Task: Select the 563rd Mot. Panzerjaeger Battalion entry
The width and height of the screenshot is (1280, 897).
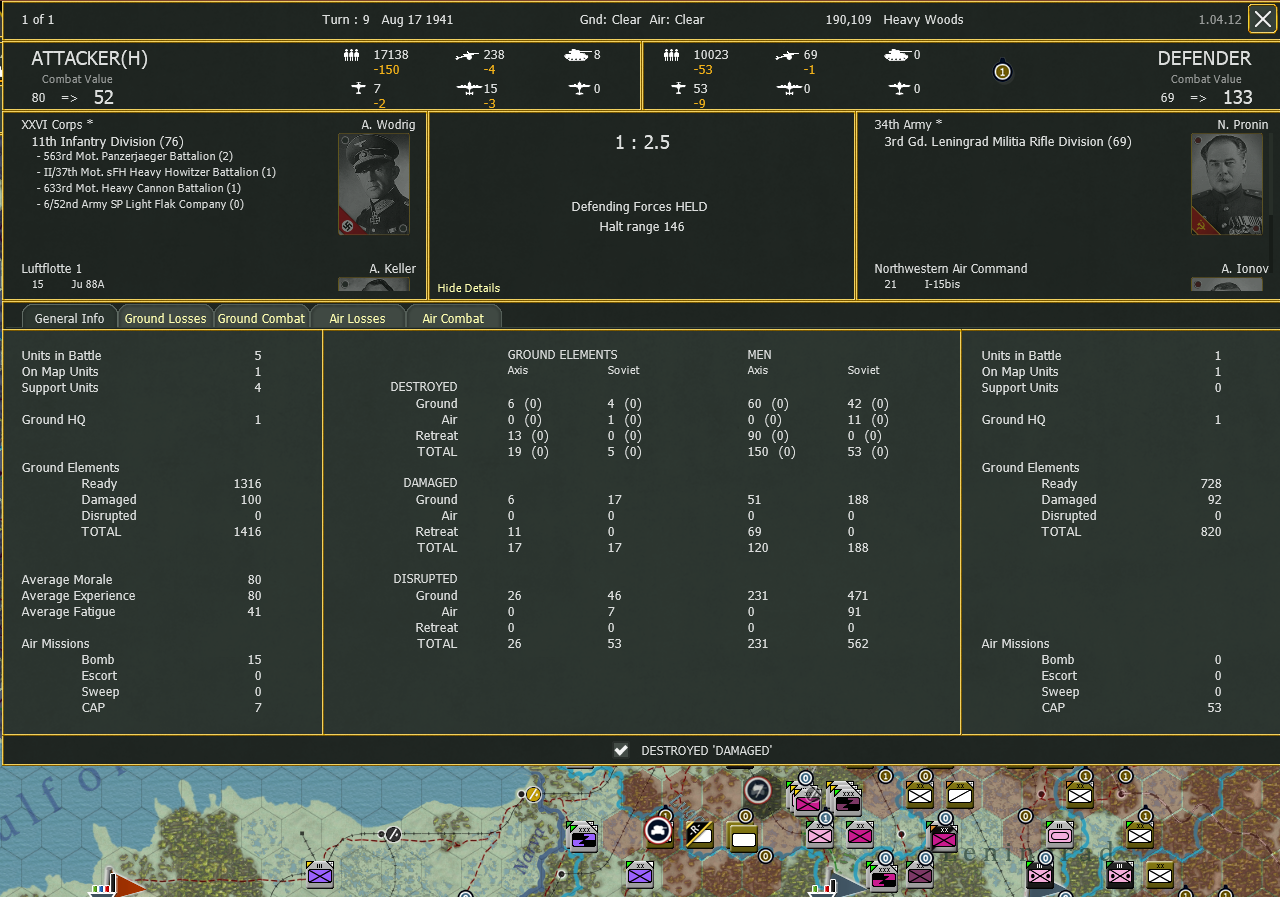Action: (x=134, y=156)
